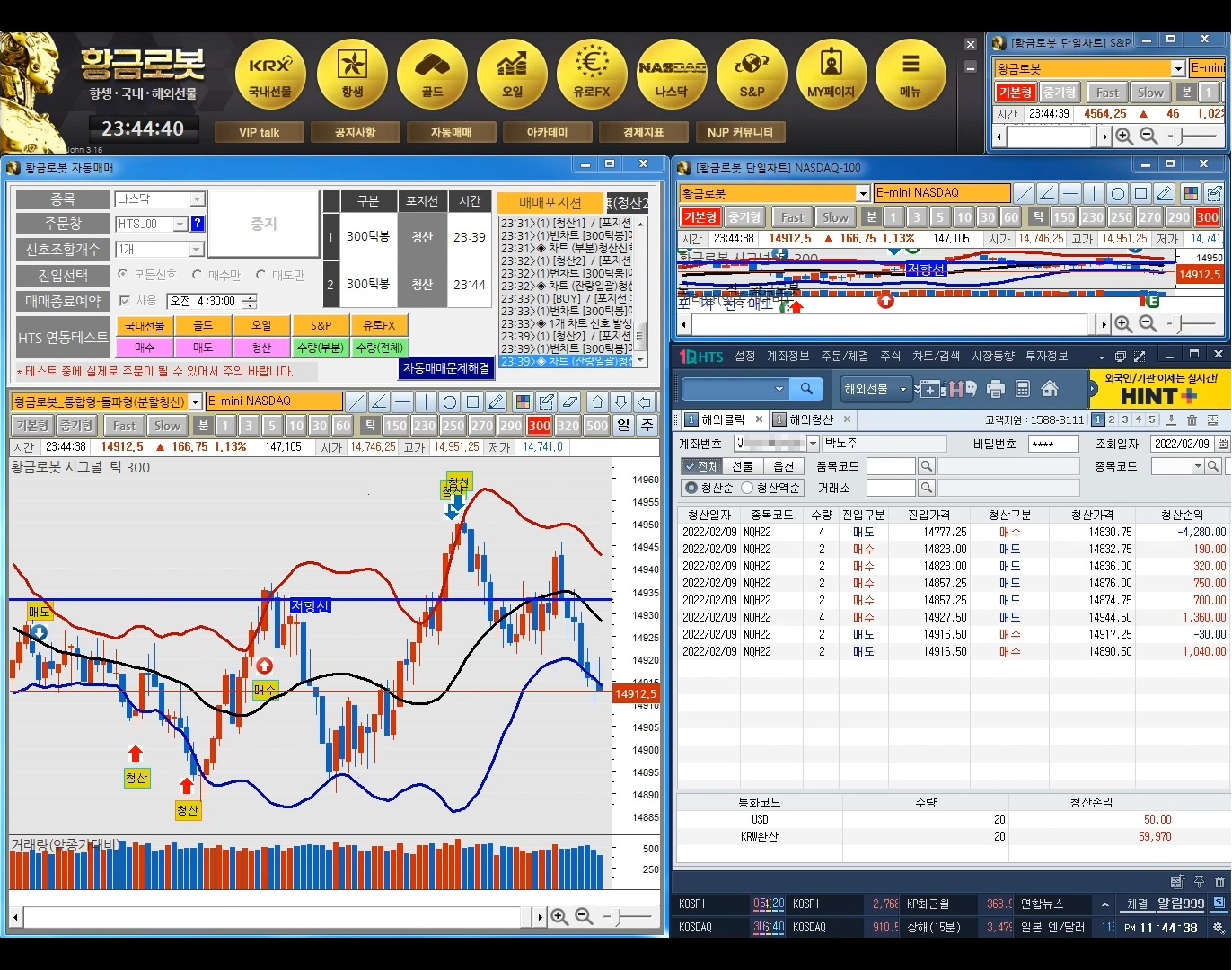Click 공지사항 button
Viewport: 1232px width, 970px height.
click(x=355, y=132)
